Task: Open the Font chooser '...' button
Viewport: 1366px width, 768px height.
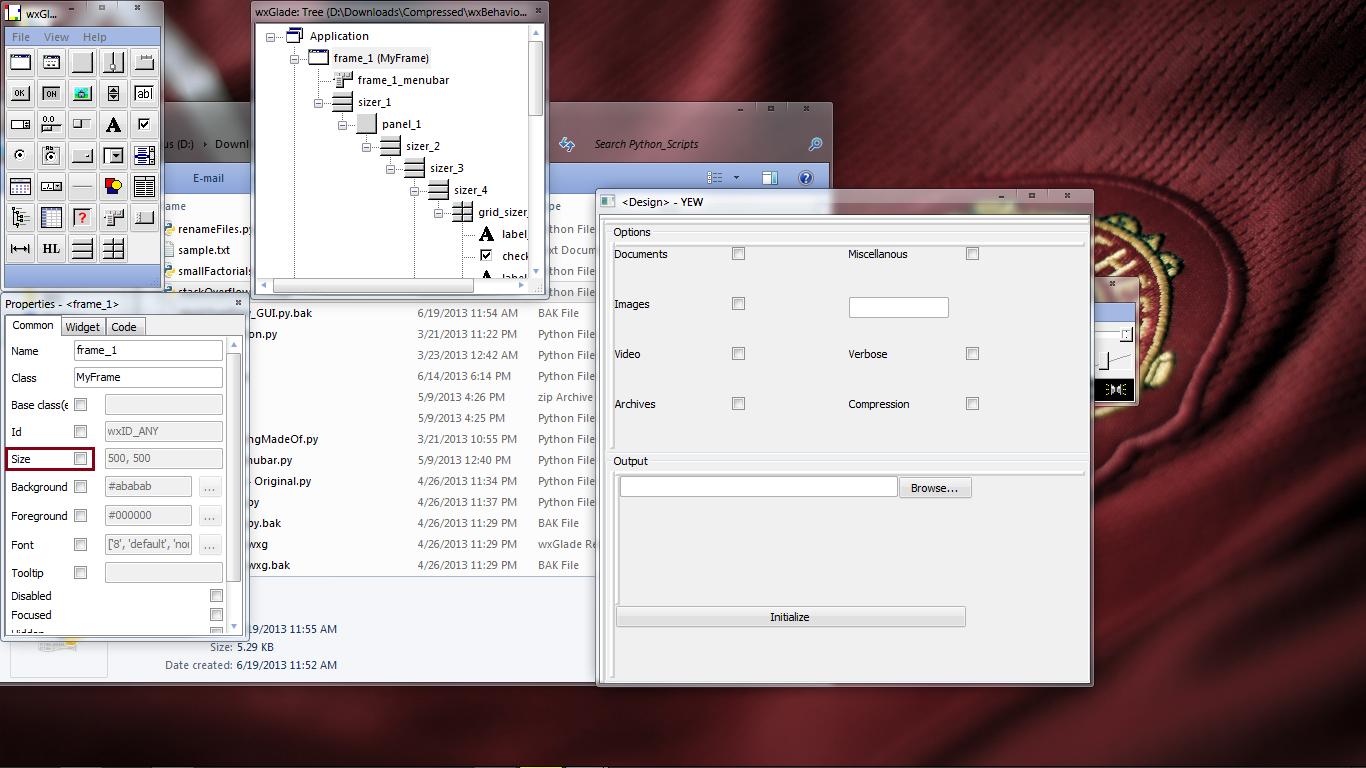Action: click(x=209, y=545)
